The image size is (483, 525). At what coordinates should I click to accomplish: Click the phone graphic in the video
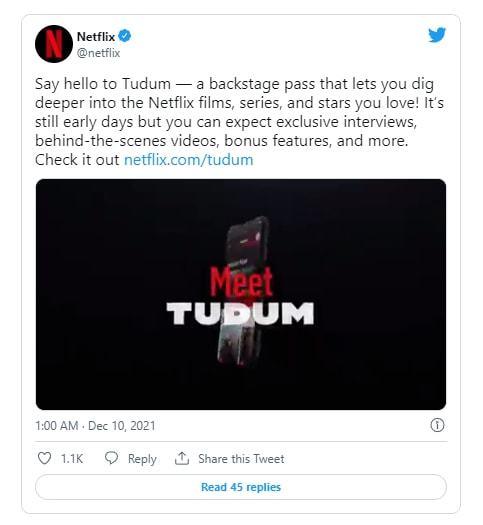coord(243,290)
